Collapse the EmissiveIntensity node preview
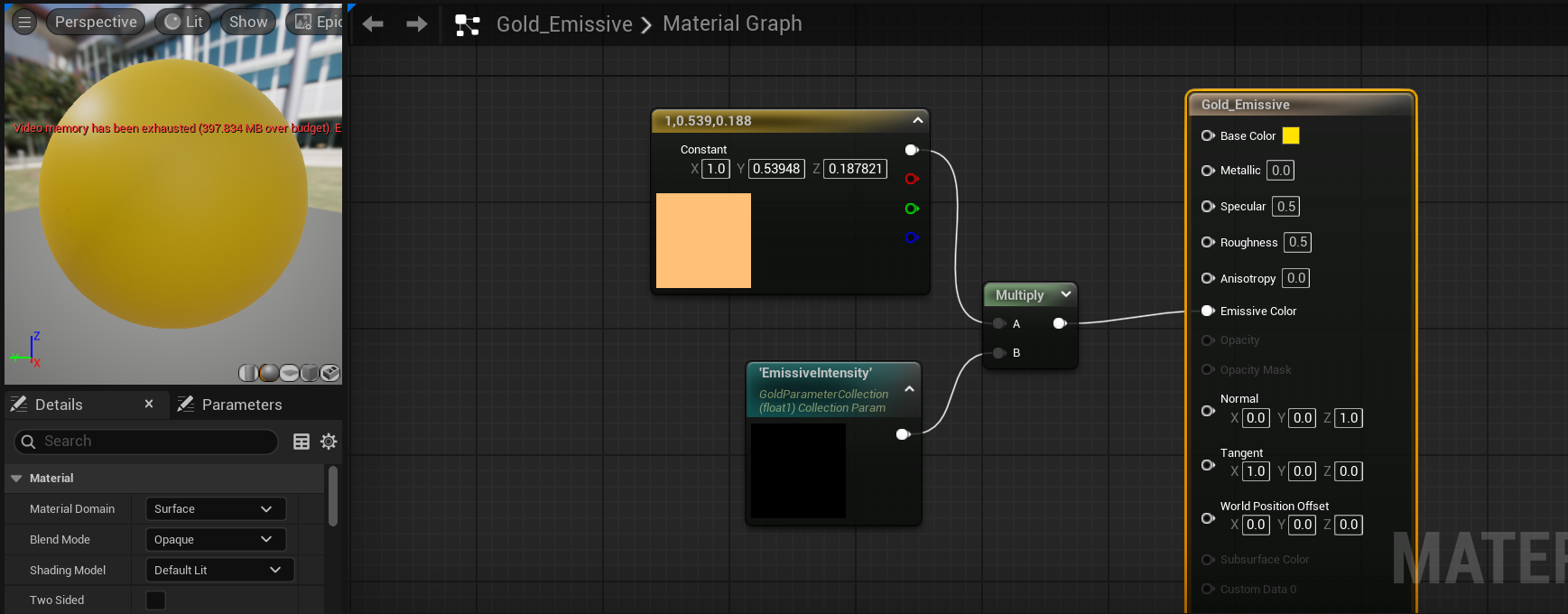This screenshot has height=614, width=1568. click(909, 389)
